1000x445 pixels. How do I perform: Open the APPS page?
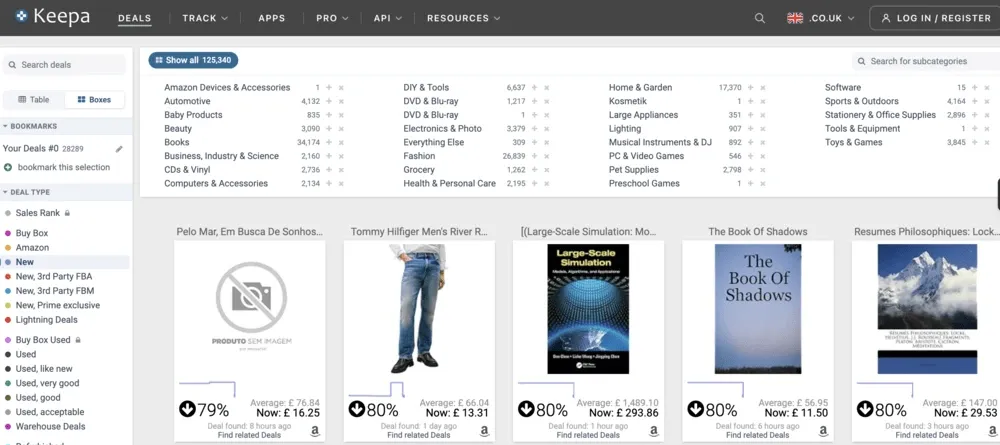272,18
